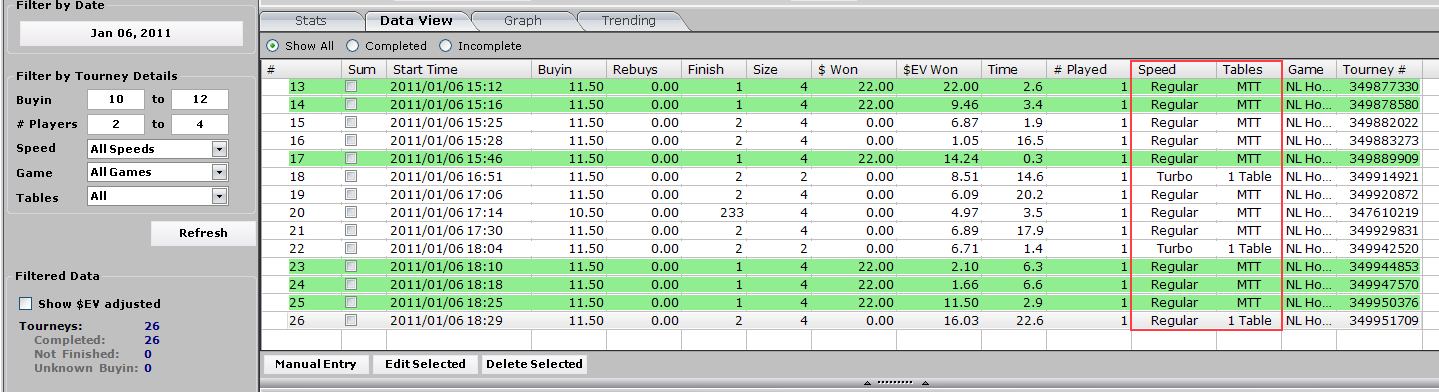This screenshot has width=1439, height=392.
Task: Click the collapse handle below the table
Action: (896, 383)
